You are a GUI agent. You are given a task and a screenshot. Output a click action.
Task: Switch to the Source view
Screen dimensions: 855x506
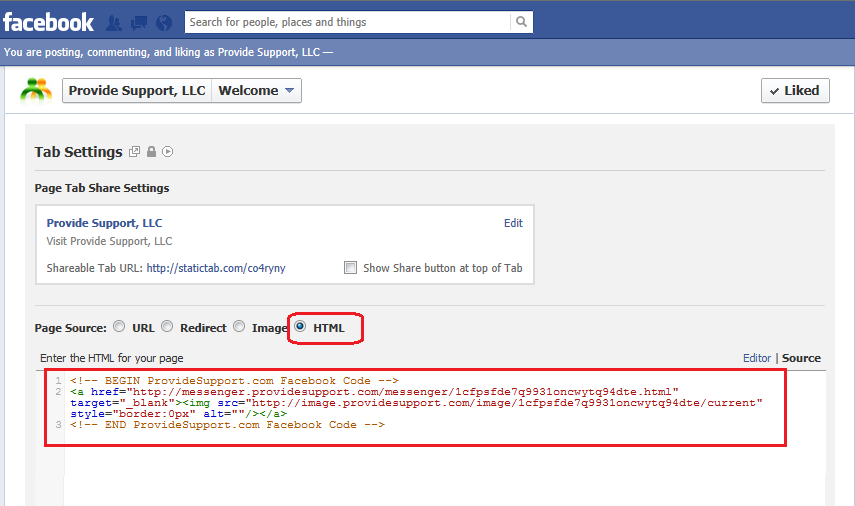click(x=801, y=358)
